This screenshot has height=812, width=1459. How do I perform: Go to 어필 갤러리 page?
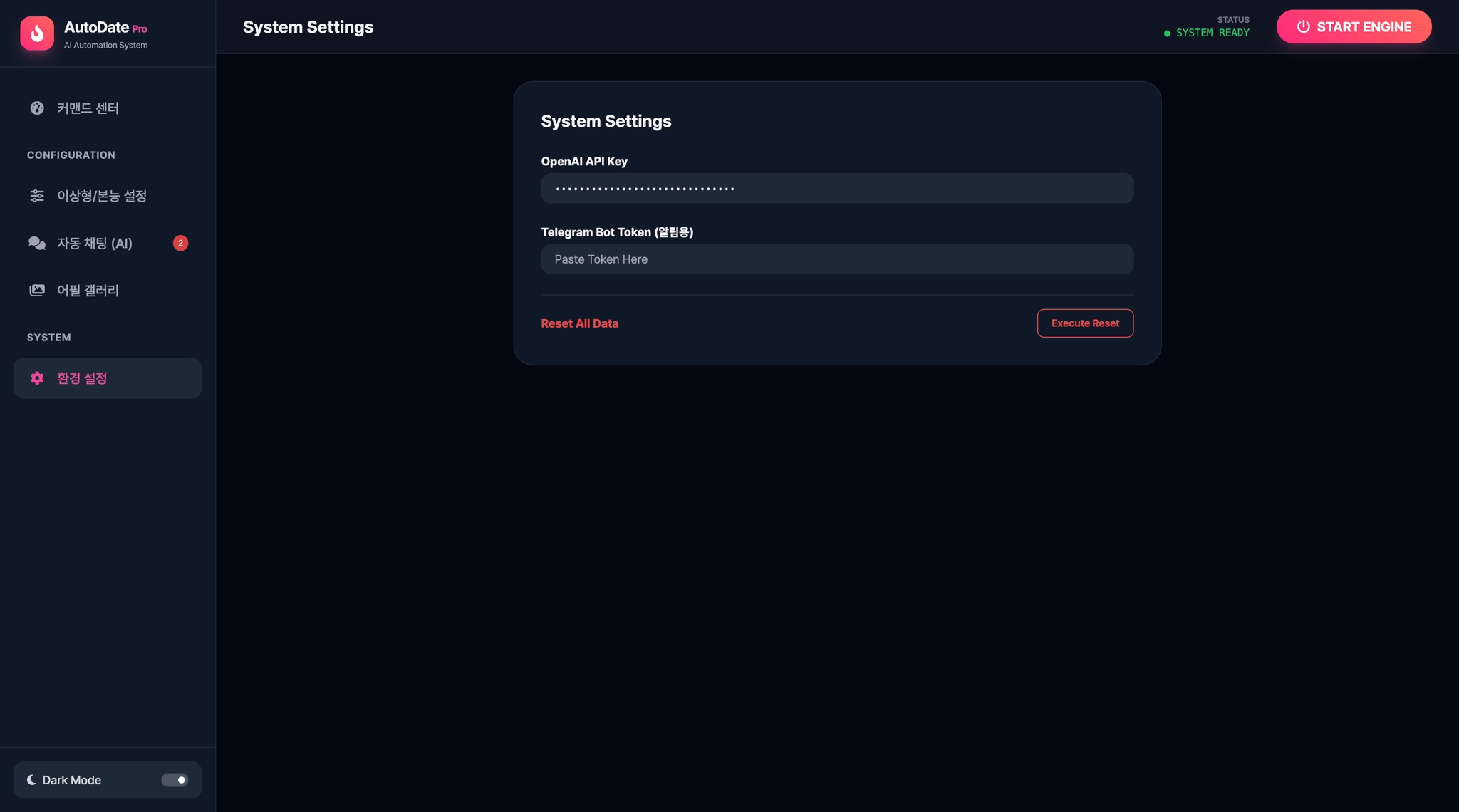point(88,290)
